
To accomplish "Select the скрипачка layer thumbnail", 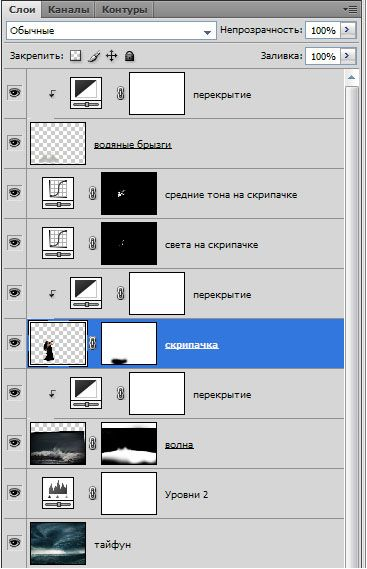I will [x=58, y=343].
